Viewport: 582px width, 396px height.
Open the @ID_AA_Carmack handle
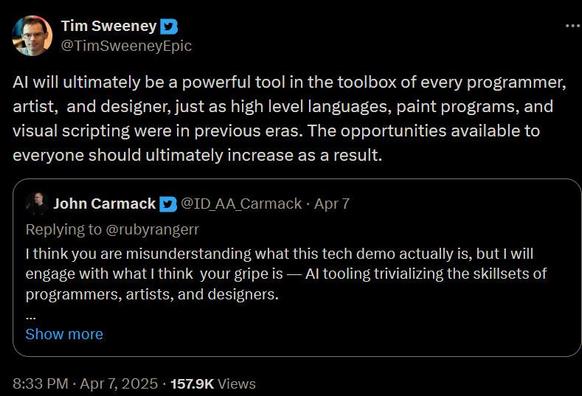tap(241, 204)
